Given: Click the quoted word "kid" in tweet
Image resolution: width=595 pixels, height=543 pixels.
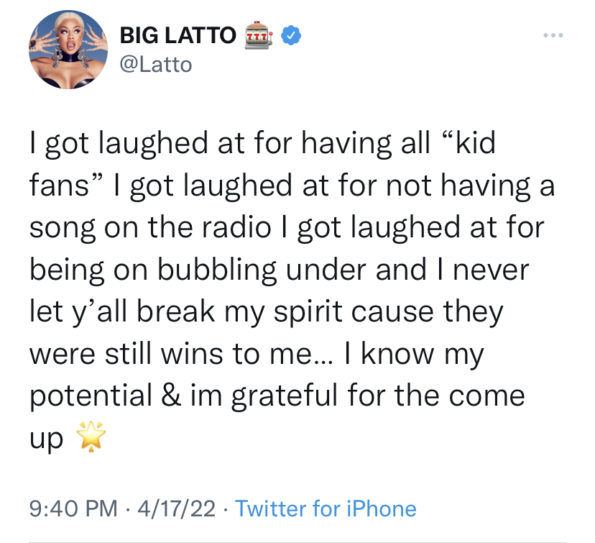Looking at the screenshot, I should [476, 143].
